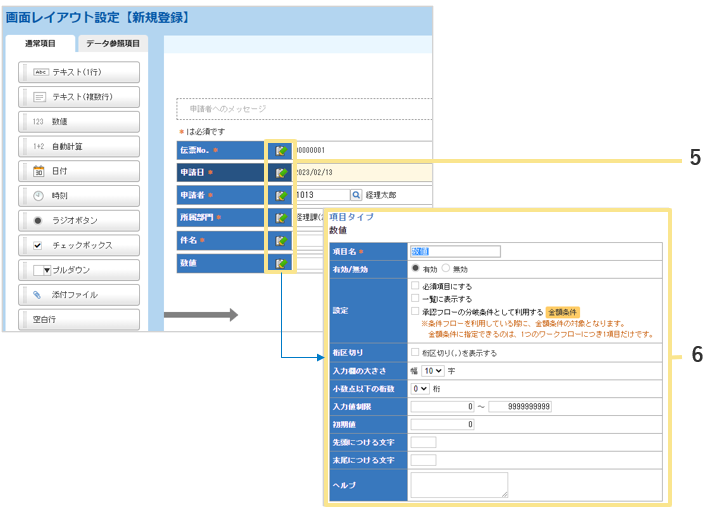Viewport: 712px width, 512px height.
Task: Open the edit icon next to 件名
Action: (281, 240)
